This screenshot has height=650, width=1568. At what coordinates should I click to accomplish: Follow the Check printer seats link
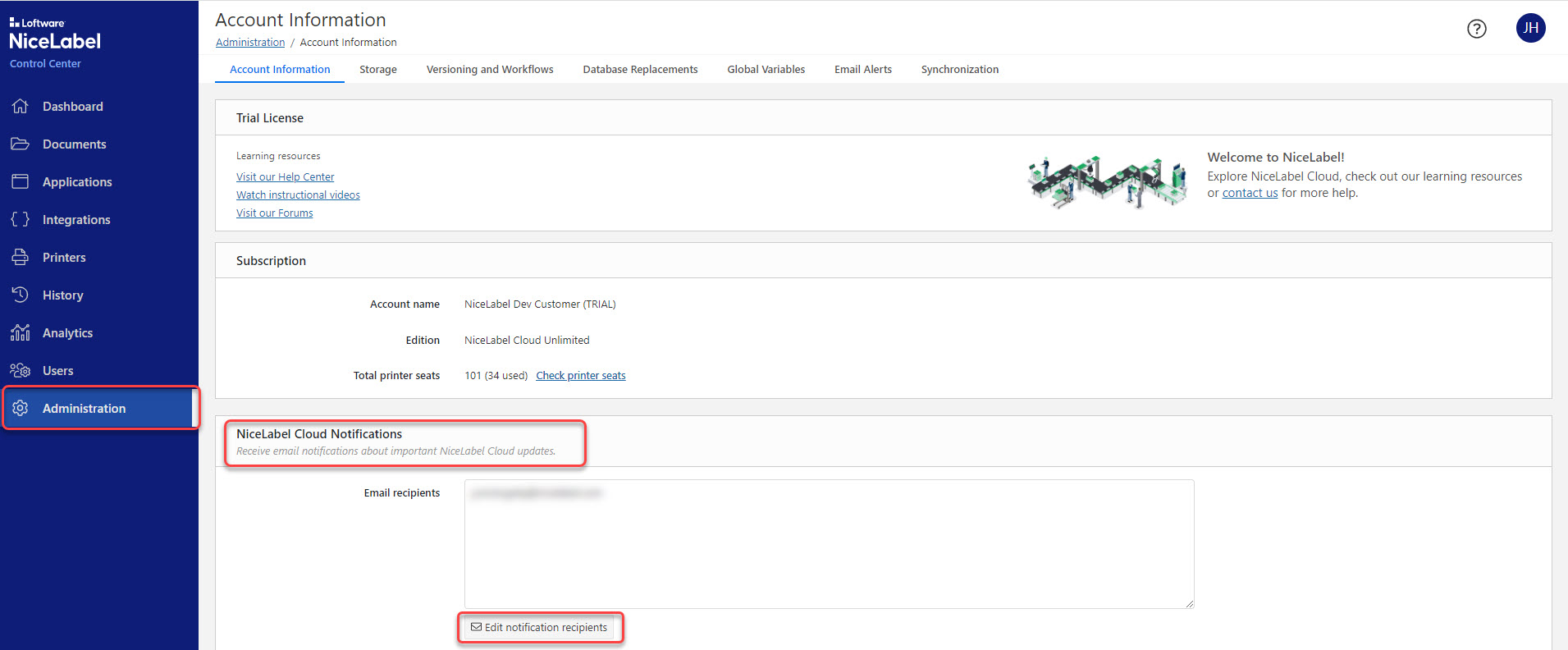tap(580, 376)
